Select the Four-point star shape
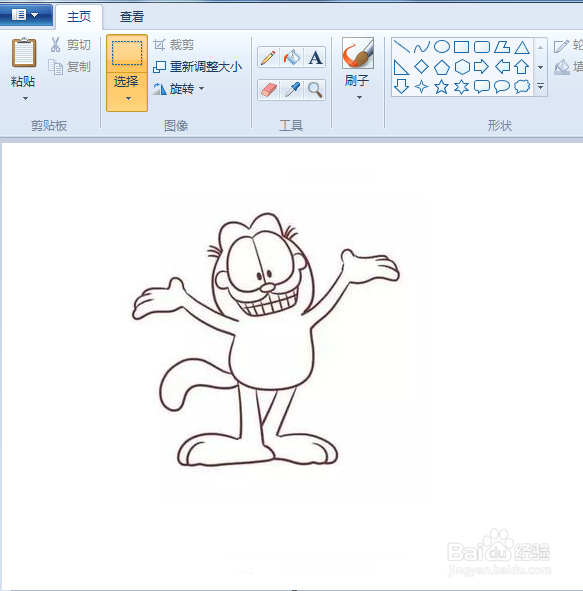 [x=421, y=87]
